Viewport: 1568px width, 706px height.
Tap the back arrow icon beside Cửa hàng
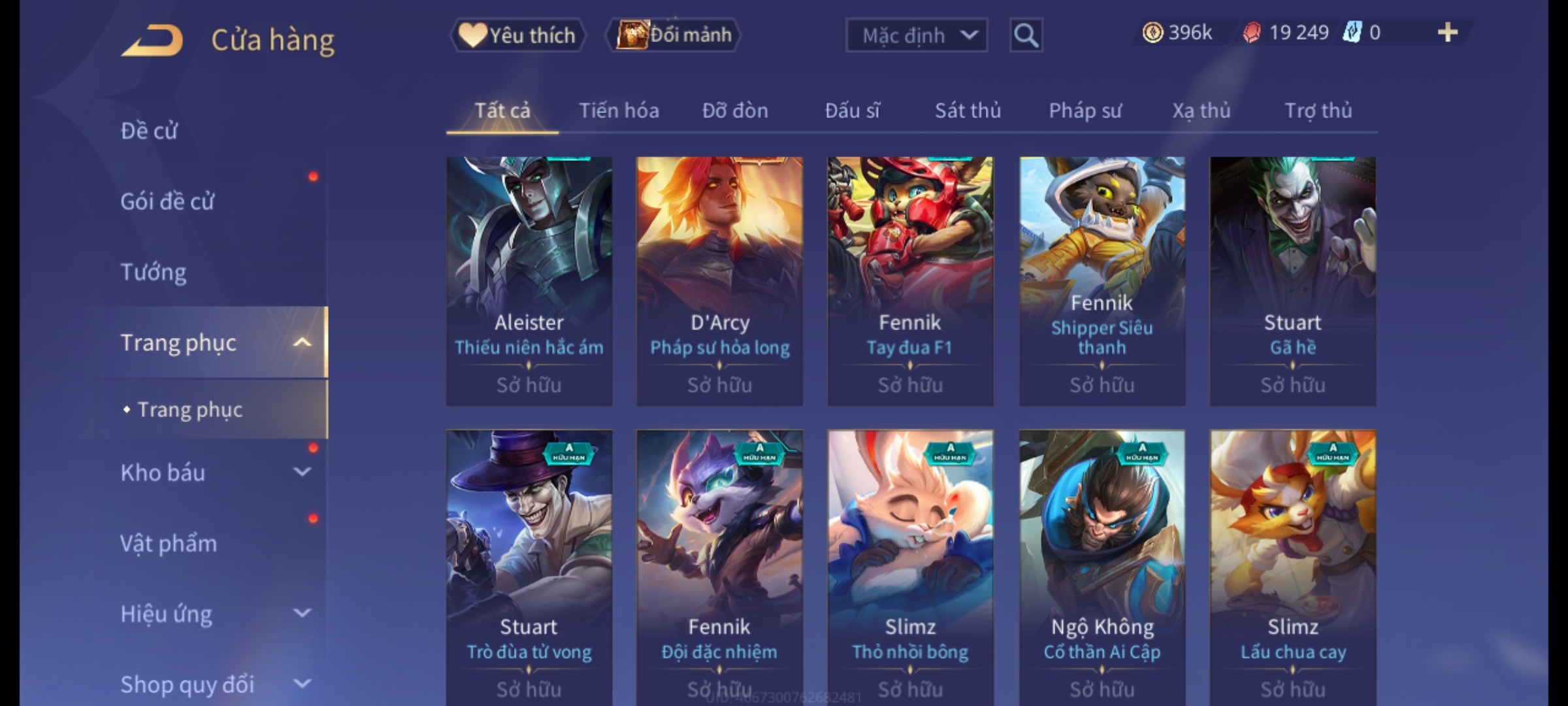152,41
